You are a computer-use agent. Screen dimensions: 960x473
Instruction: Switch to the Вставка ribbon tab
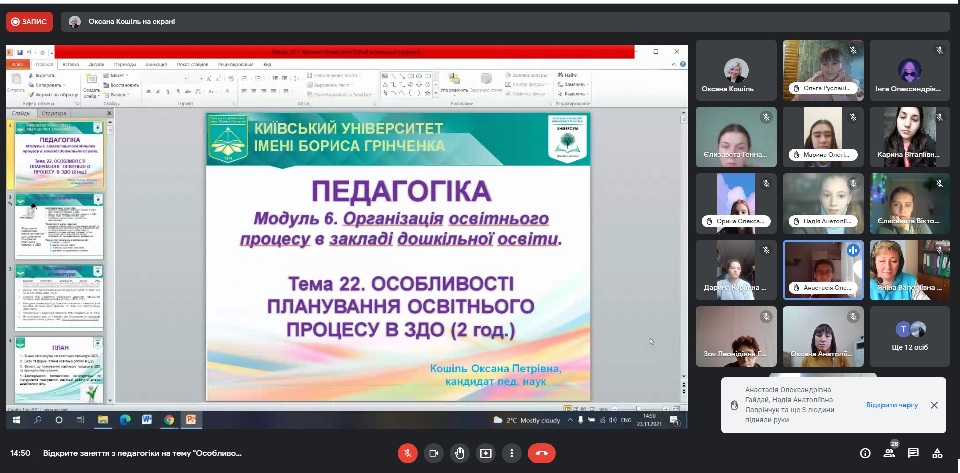point(71,64)
